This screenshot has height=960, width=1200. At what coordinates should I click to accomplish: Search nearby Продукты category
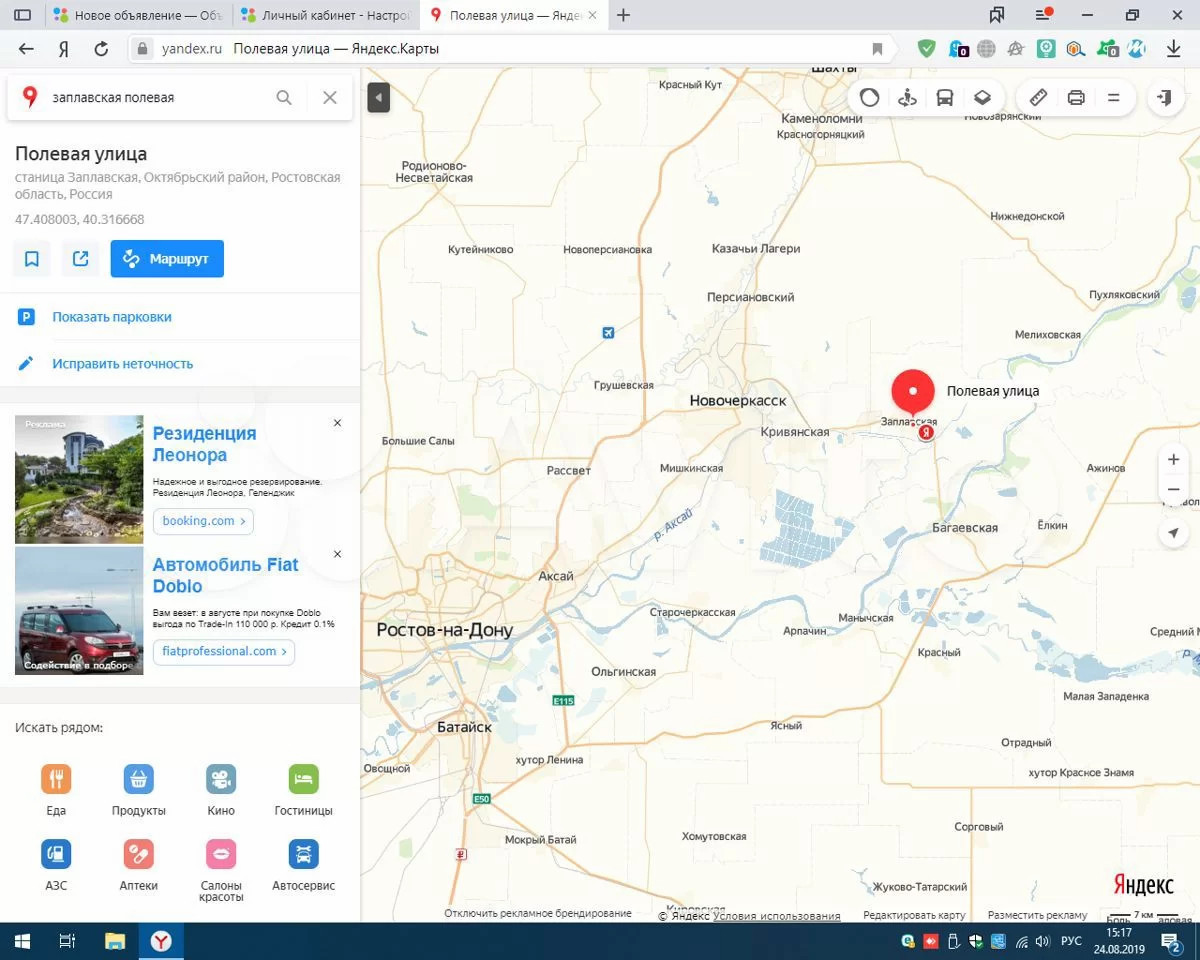[x=138, y=790]
